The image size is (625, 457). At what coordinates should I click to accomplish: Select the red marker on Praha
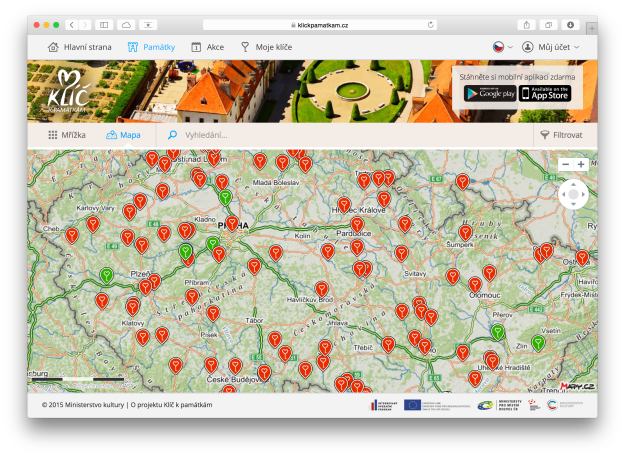click(232, 223)
